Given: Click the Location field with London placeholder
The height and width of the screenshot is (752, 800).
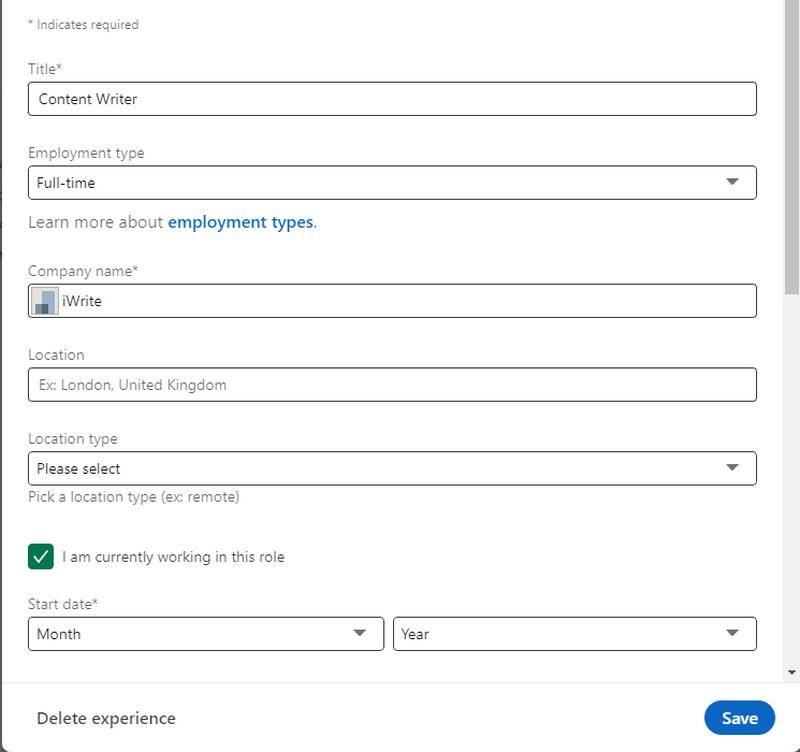Looking at the screenshot, I should (392, 385).
